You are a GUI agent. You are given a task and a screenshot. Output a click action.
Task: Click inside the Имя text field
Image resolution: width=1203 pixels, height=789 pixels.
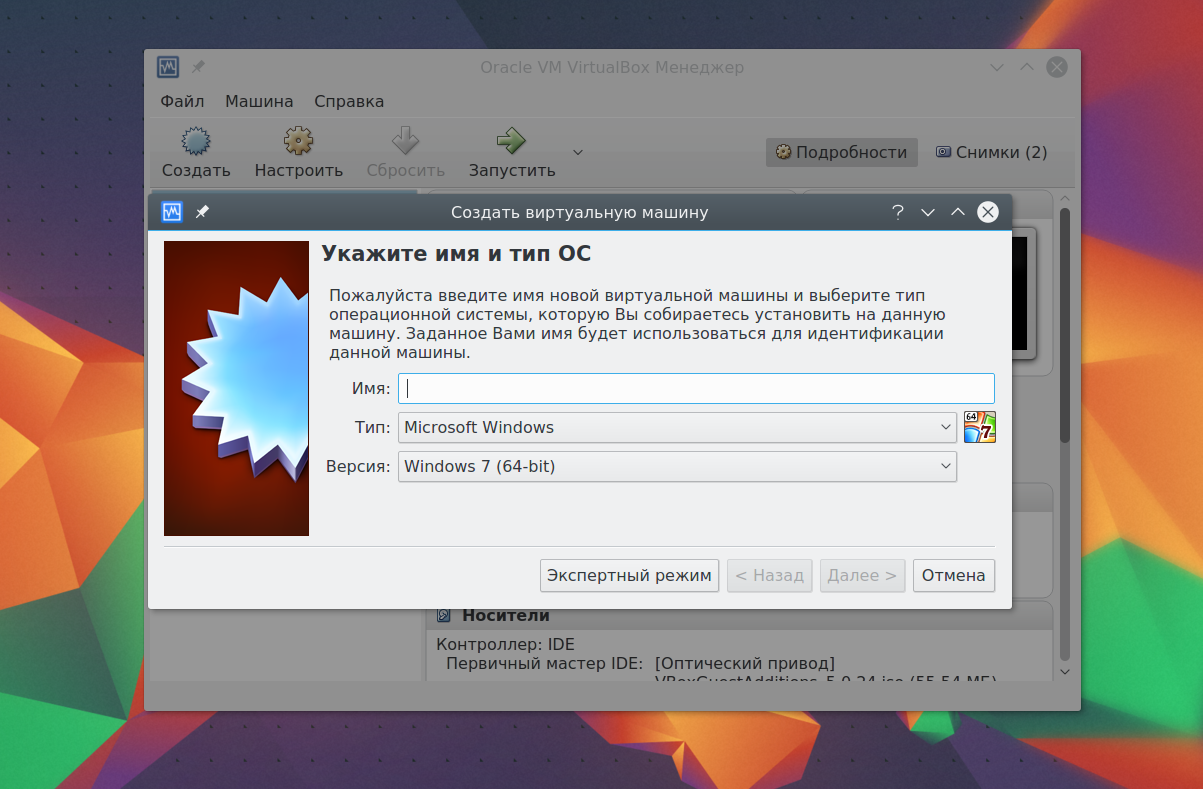pyautogui.click(x=696, y=388)
